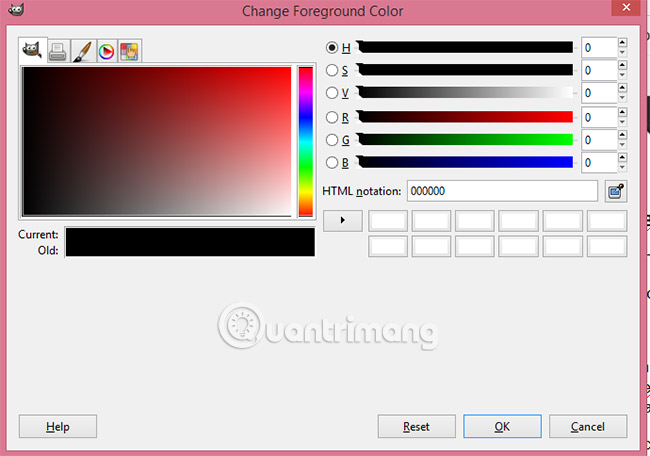Increase the B value with up arrow
Viewport: 650px width, 456px height.
pos(622,158)
